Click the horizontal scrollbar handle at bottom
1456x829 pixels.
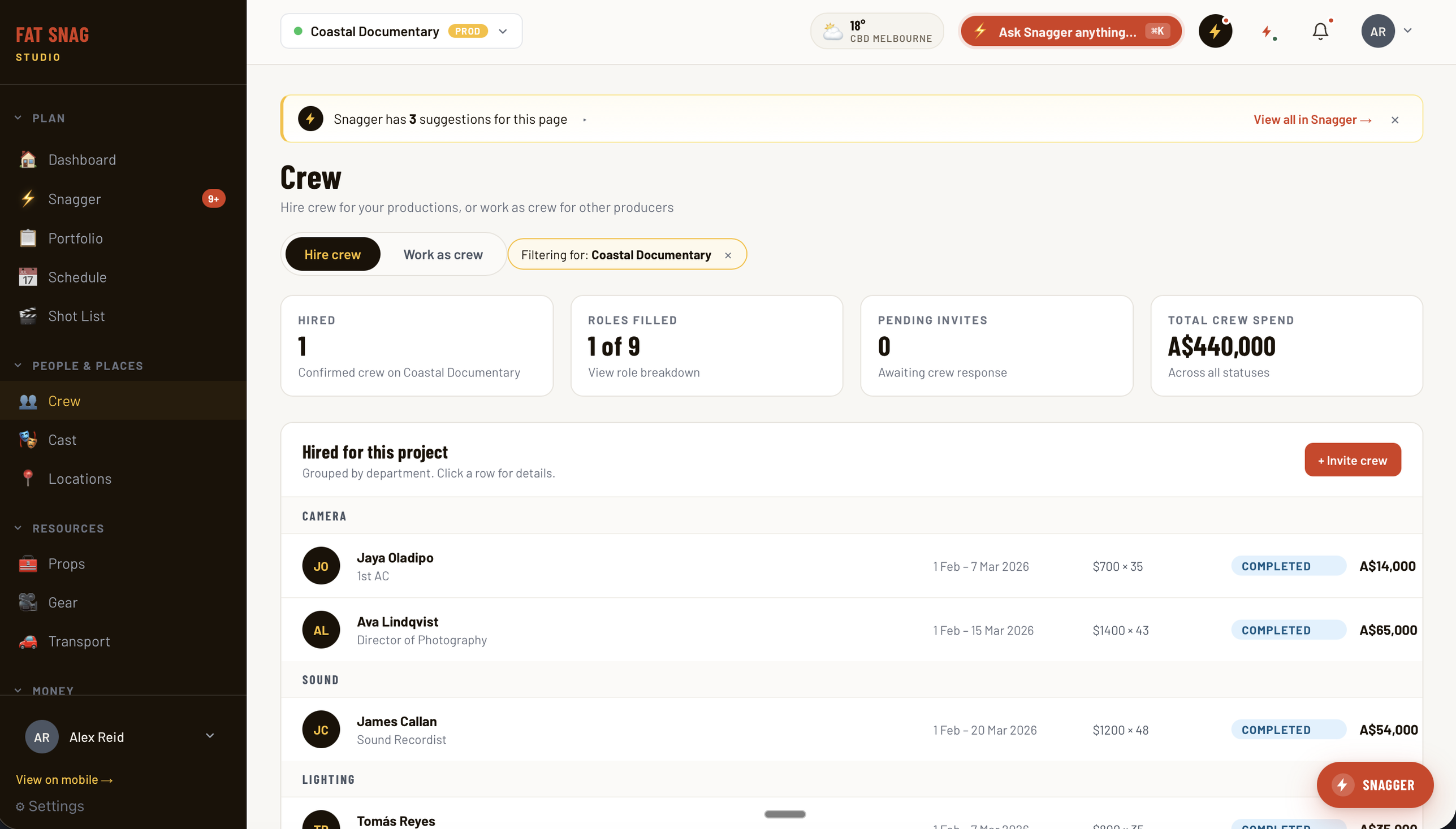[x=785, y=814]
